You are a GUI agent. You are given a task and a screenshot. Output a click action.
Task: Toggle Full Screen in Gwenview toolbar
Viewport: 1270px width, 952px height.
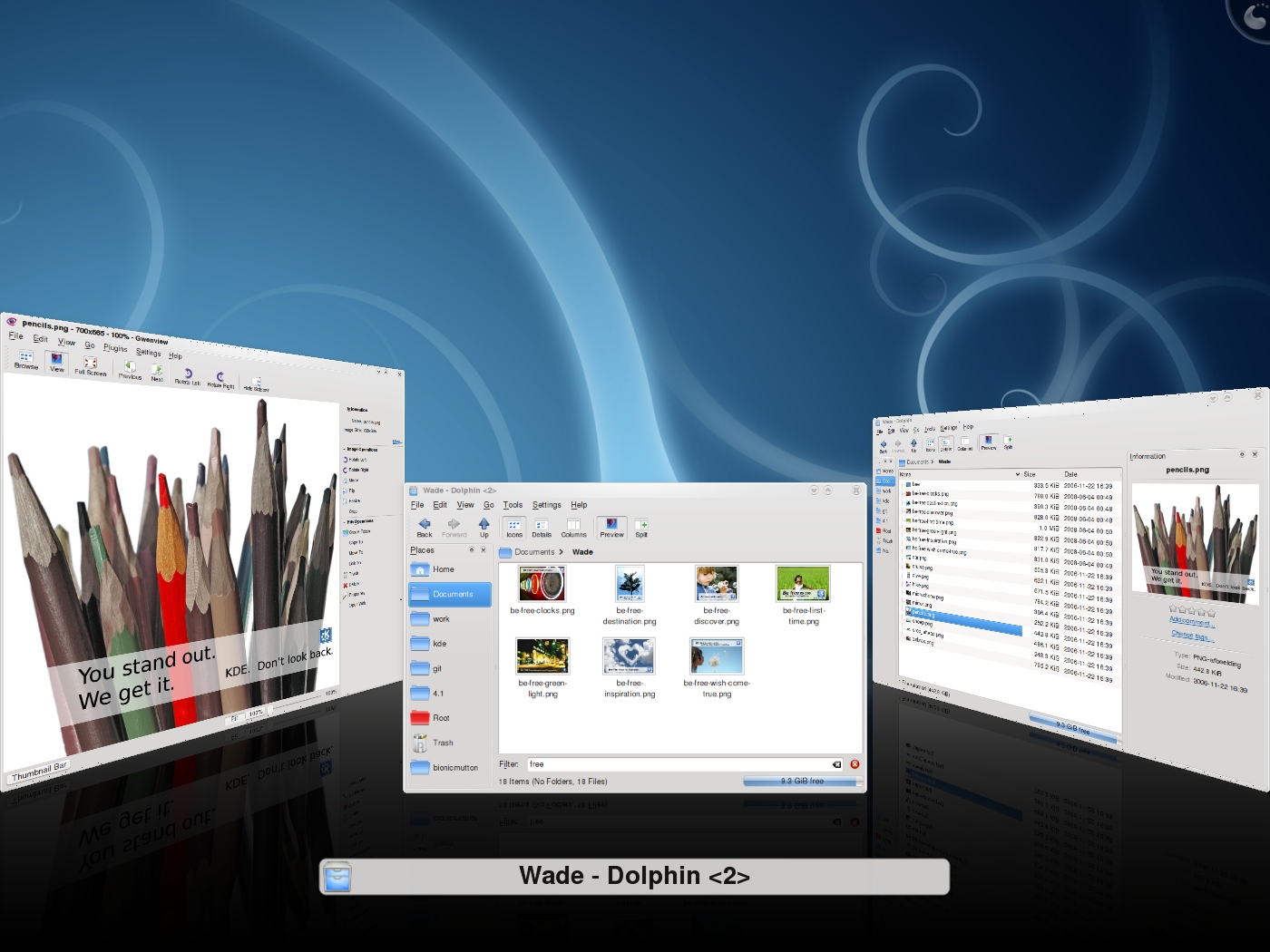90,365
